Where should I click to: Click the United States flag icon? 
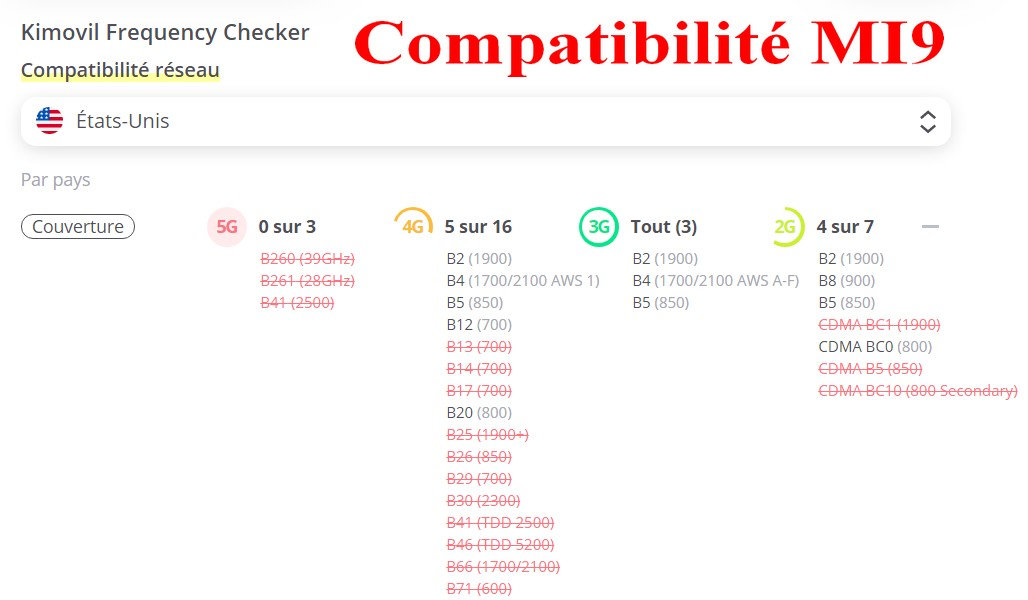[x=50, y=121]
